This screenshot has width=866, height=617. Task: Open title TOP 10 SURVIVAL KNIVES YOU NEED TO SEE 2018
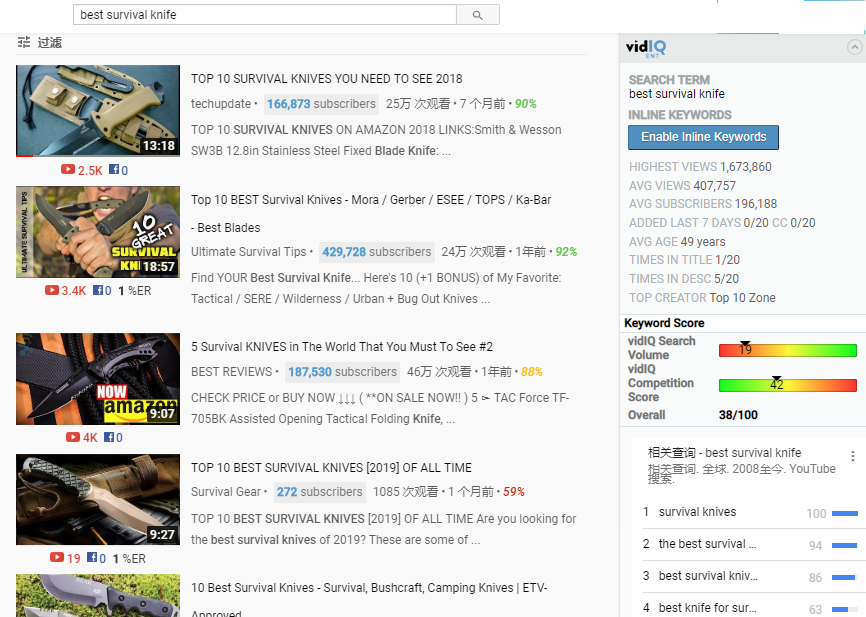click(327, 79)
